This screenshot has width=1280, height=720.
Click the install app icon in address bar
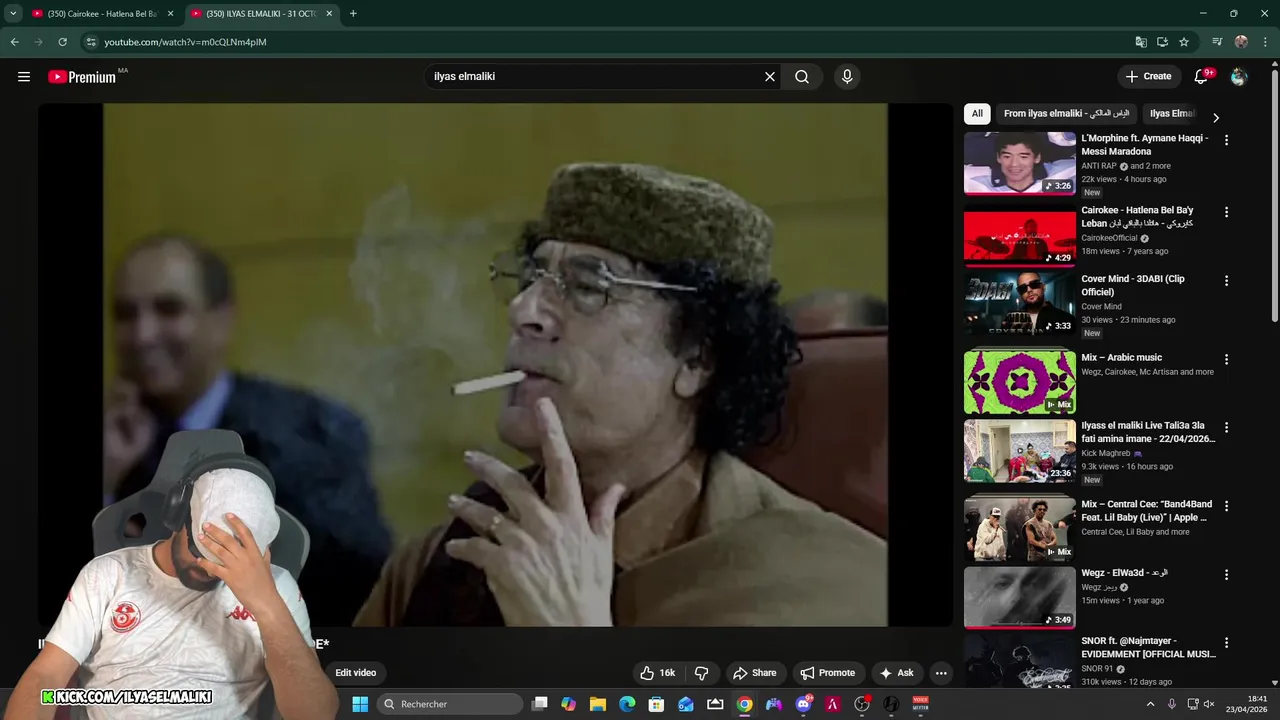coord(1162,42)
